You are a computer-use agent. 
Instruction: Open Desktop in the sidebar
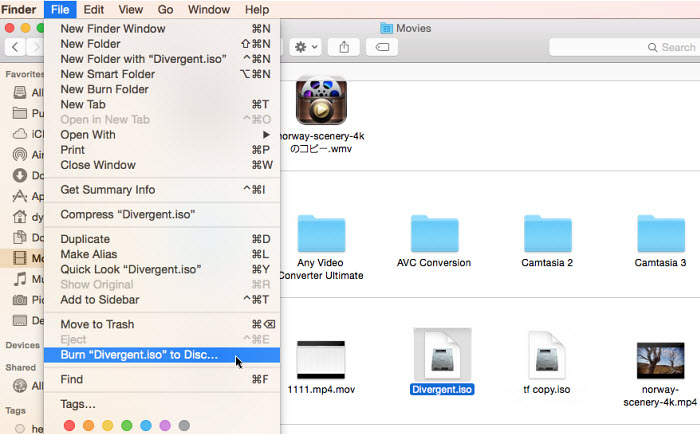pyautogui.click(x=28, y=321)
